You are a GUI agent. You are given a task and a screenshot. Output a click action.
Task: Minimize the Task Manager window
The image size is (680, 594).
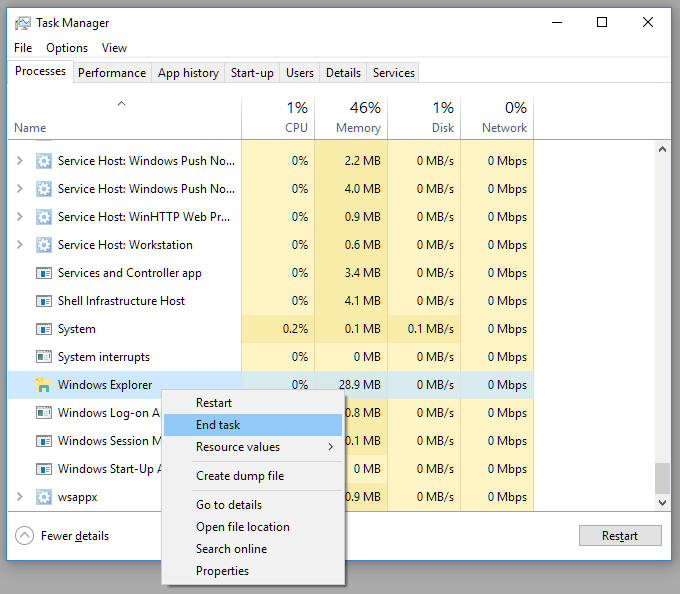click(x=557, y=23)
